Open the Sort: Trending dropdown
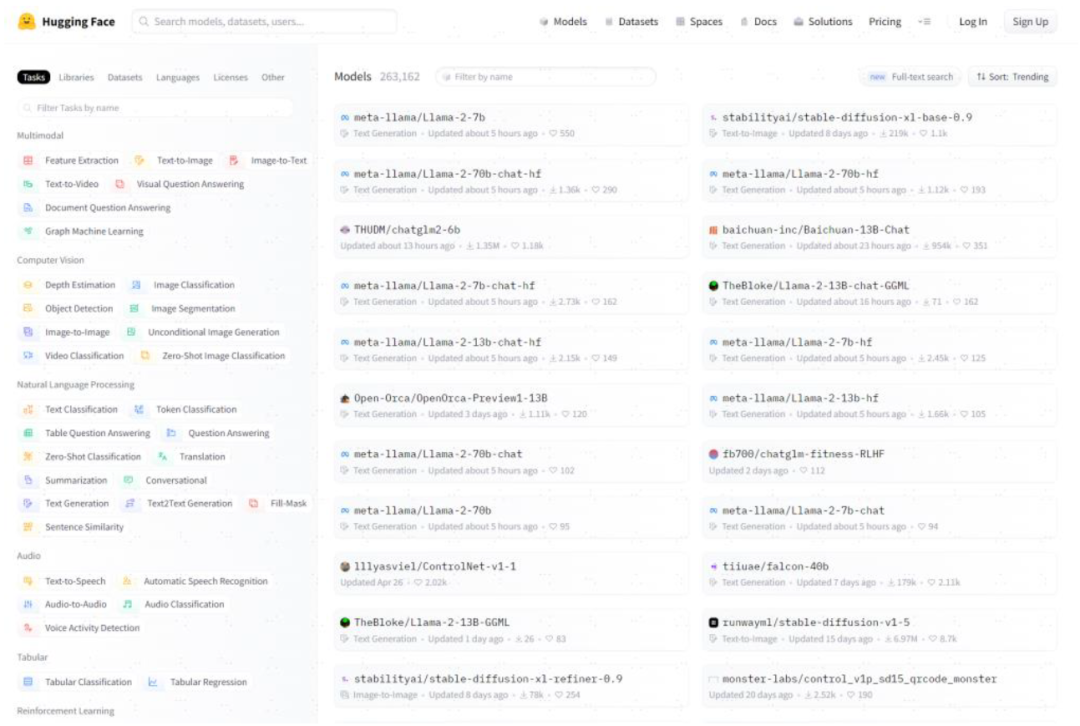 coord(1012,77)
